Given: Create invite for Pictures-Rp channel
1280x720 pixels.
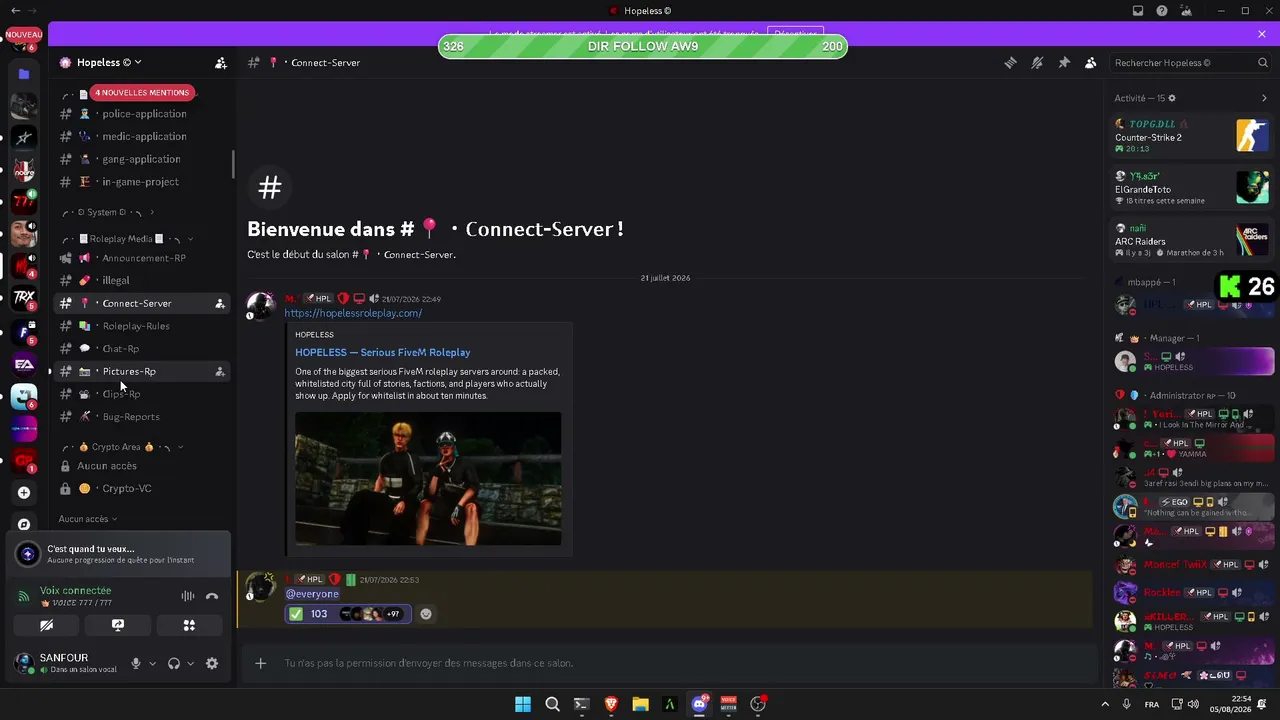Looking at the screenshot, I should [x=220, y=371].
